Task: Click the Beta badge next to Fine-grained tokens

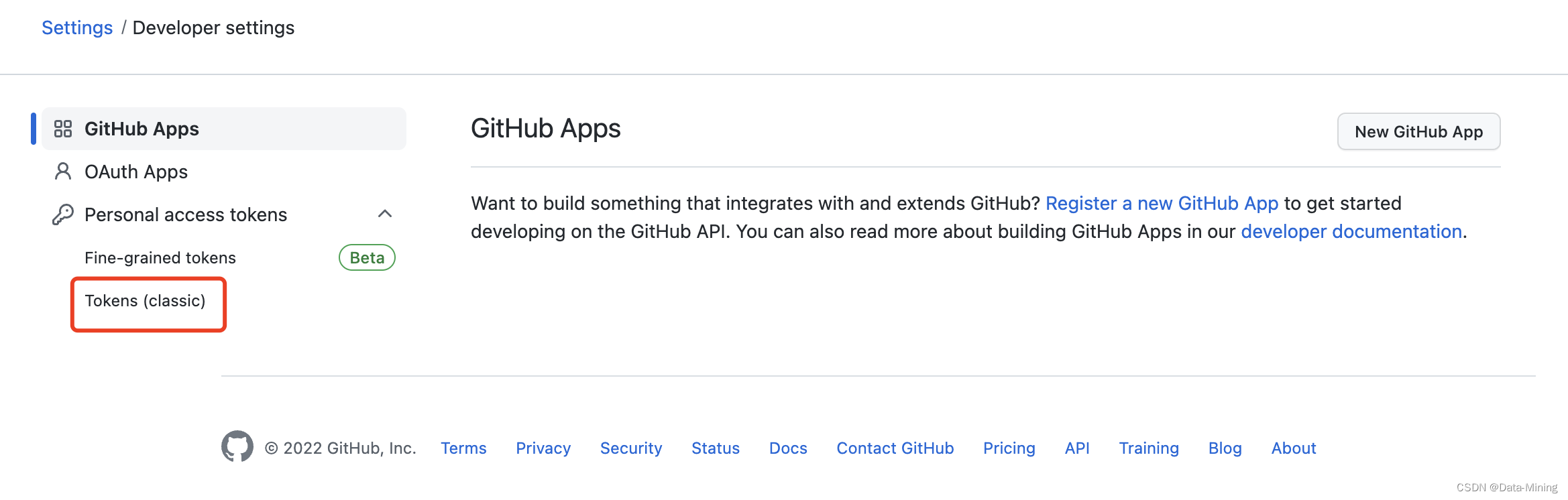Action: [x=367, y=257]
